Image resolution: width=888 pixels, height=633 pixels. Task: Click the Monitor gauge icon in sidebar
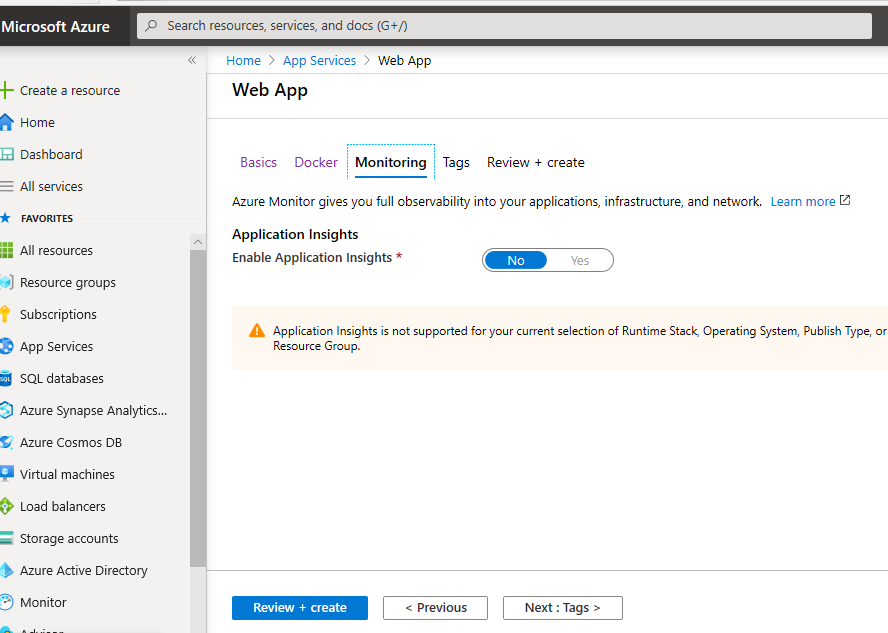(x=6, y=602)
